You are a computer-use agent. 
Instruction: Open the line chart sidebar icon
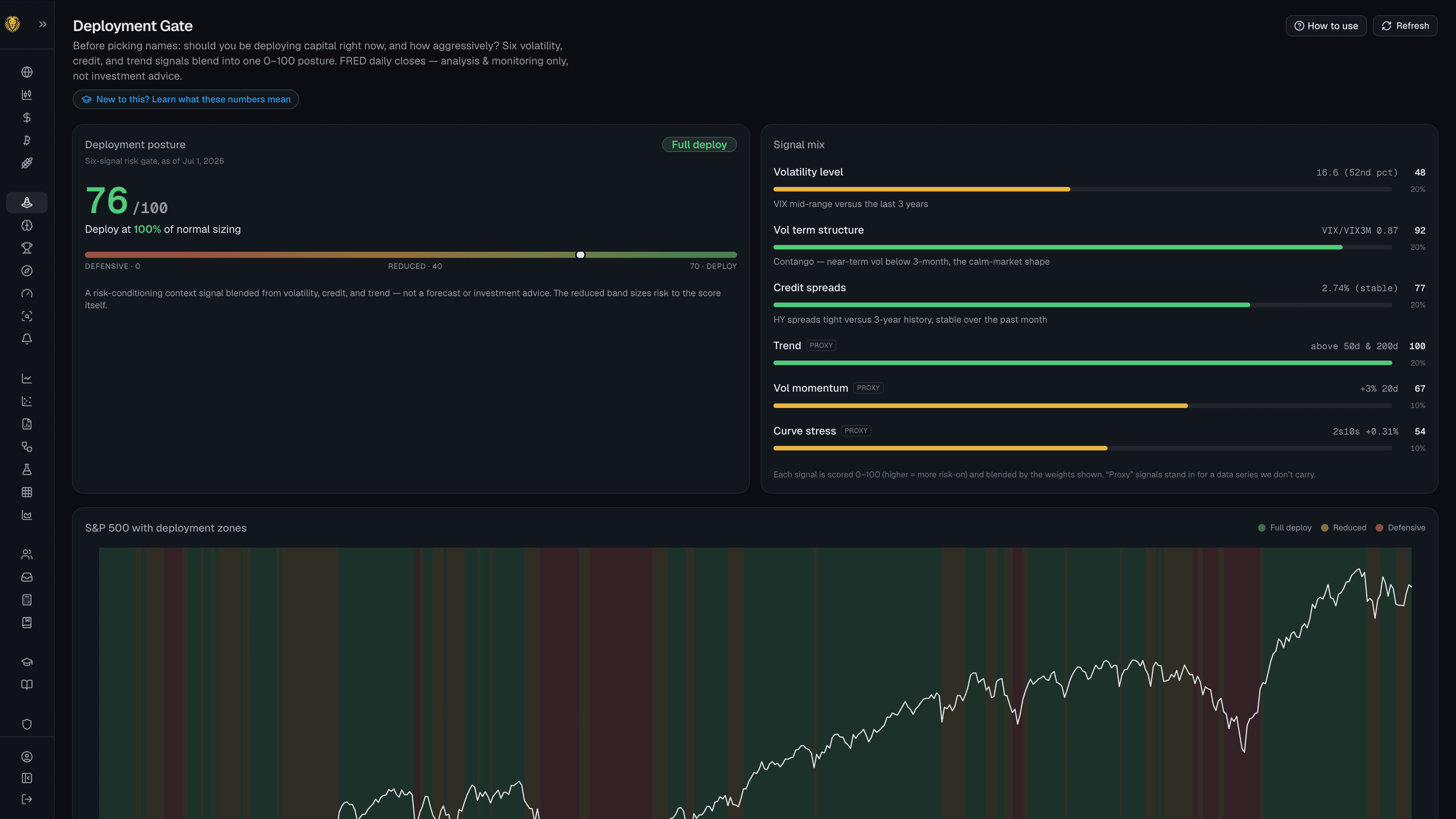[x=27, y=378]
